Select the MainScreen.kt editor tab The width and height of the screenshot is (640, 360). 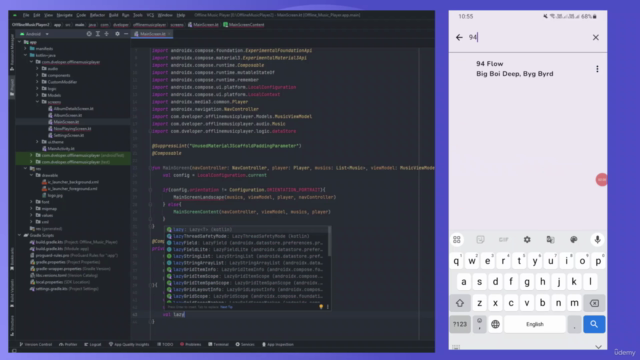click(152, 34)
